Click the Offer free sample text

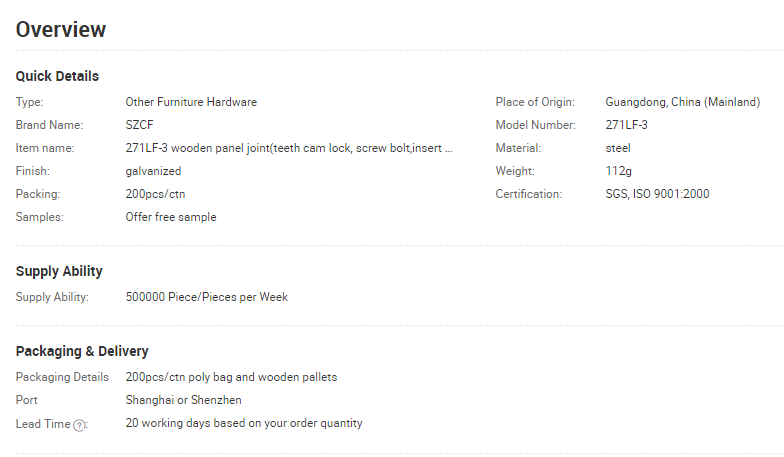click(x=171, y=217)
